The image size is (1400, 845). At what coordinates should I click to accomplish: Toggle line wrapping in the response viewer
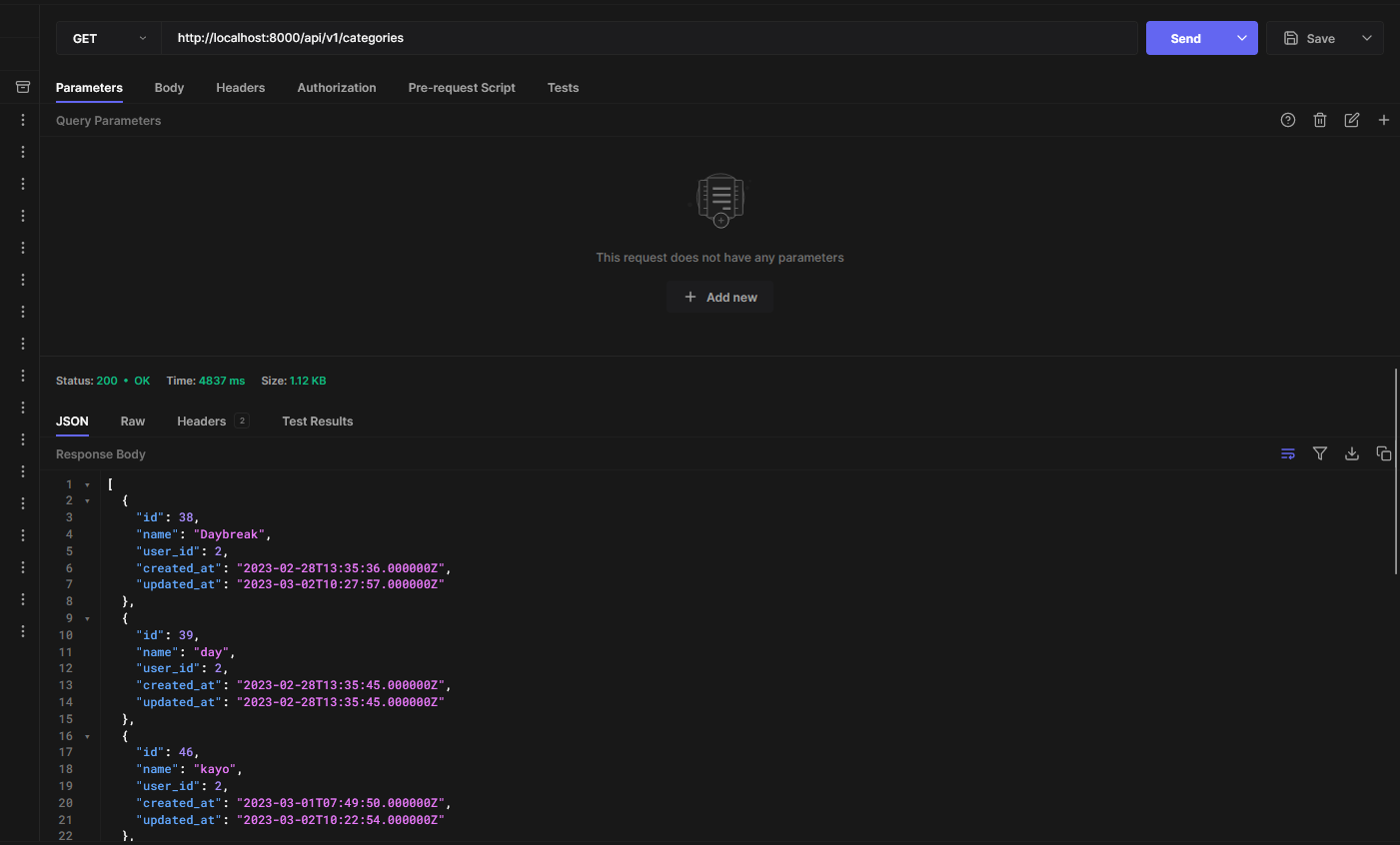point(1288,453)
